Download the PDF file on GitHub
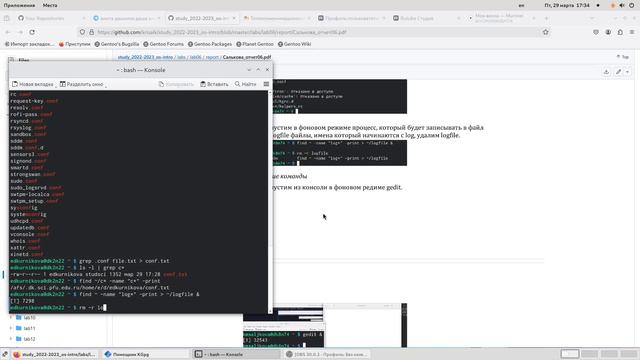The height and width of the screenshot is (360, 640). (606, 72)
